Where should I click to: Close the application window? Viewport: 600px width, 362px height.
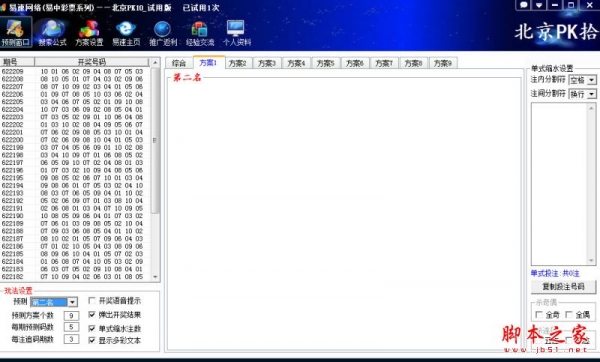pos(590,5)
